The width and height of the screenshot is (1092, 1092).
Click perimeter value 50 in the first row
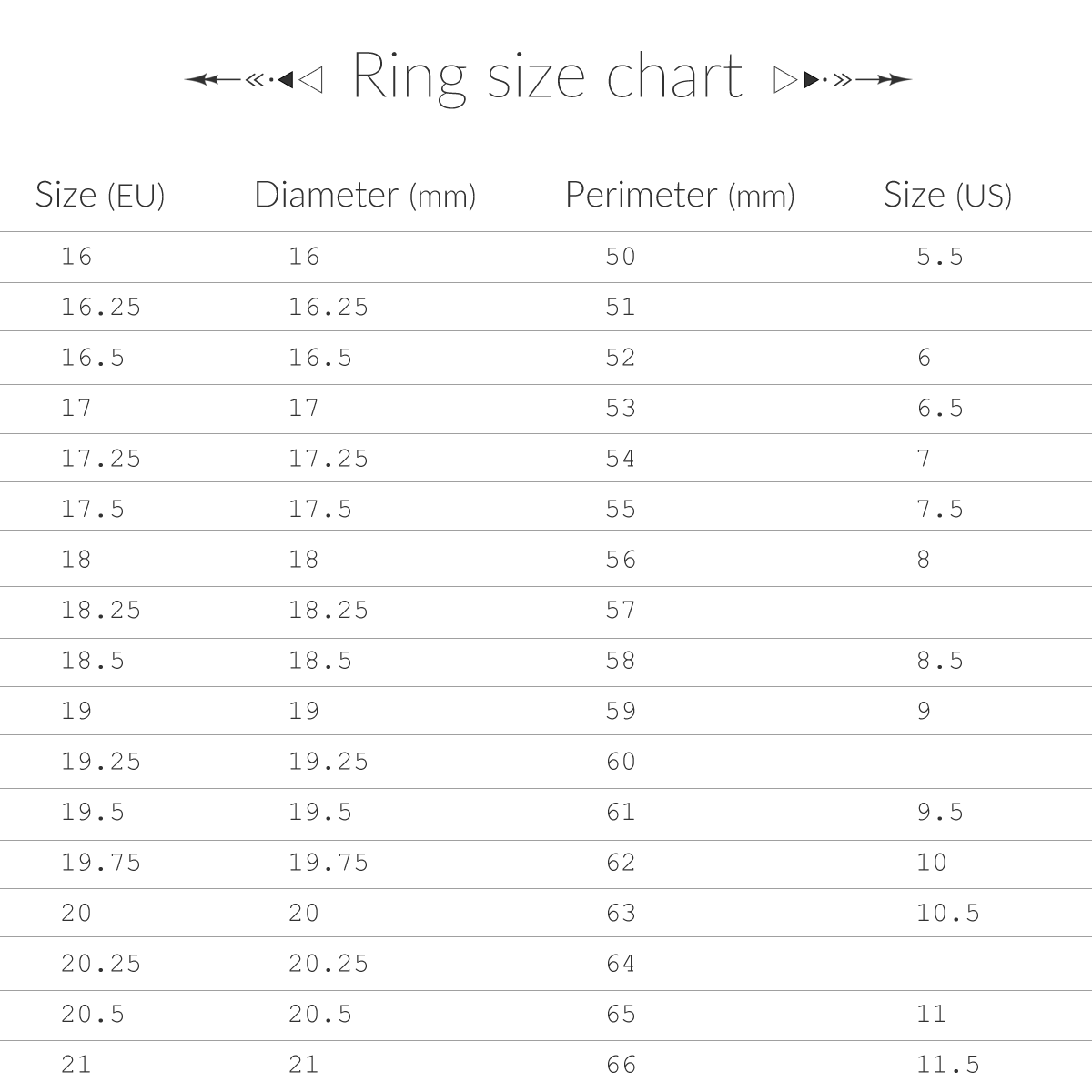[621, 257]
